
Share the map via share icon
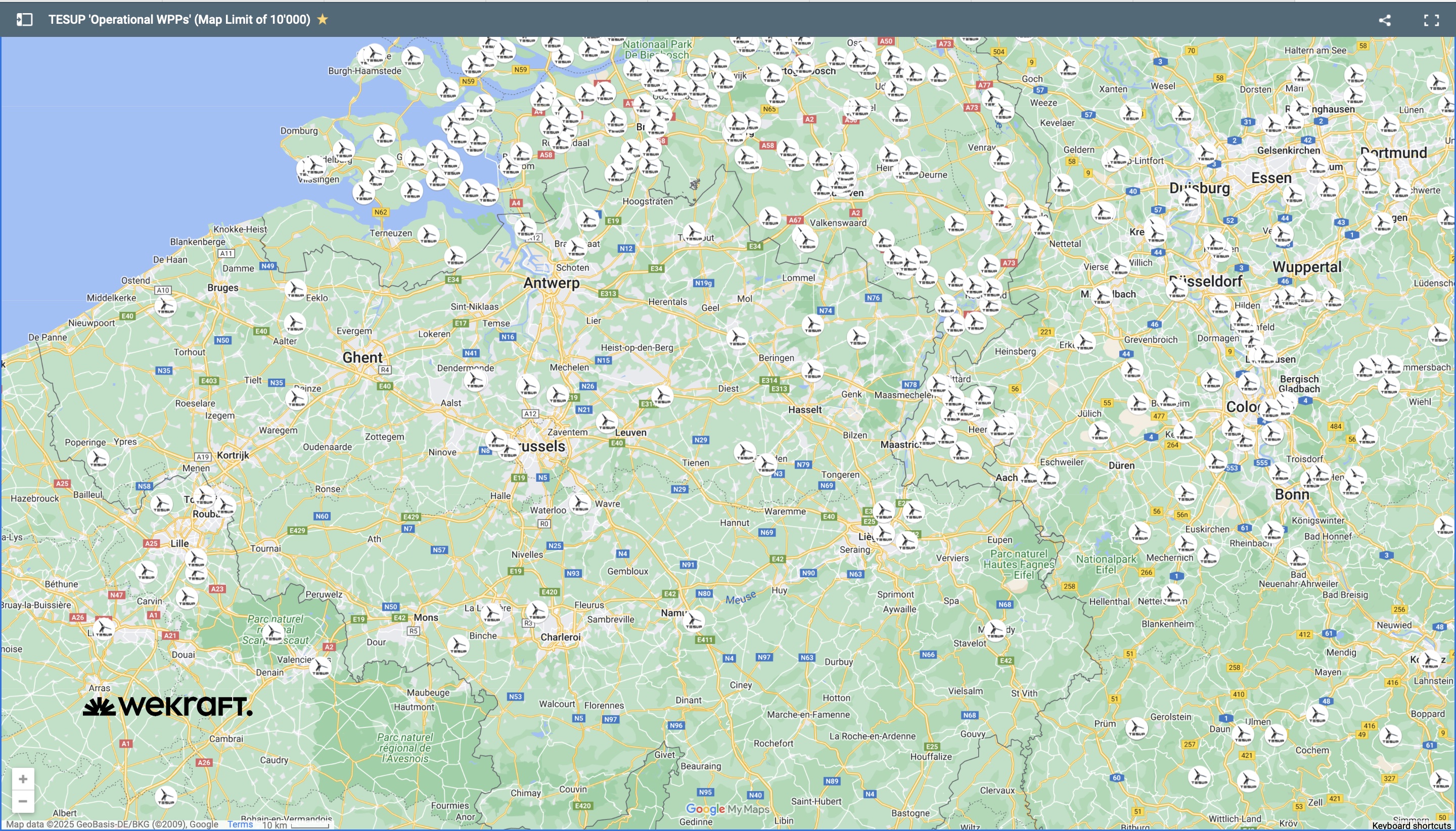(x=1385, y=20)
